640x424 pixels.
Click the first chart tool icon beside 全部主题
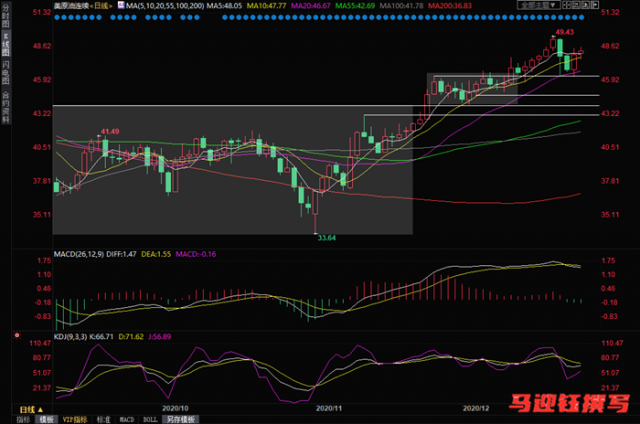click(x=566, y=5)
